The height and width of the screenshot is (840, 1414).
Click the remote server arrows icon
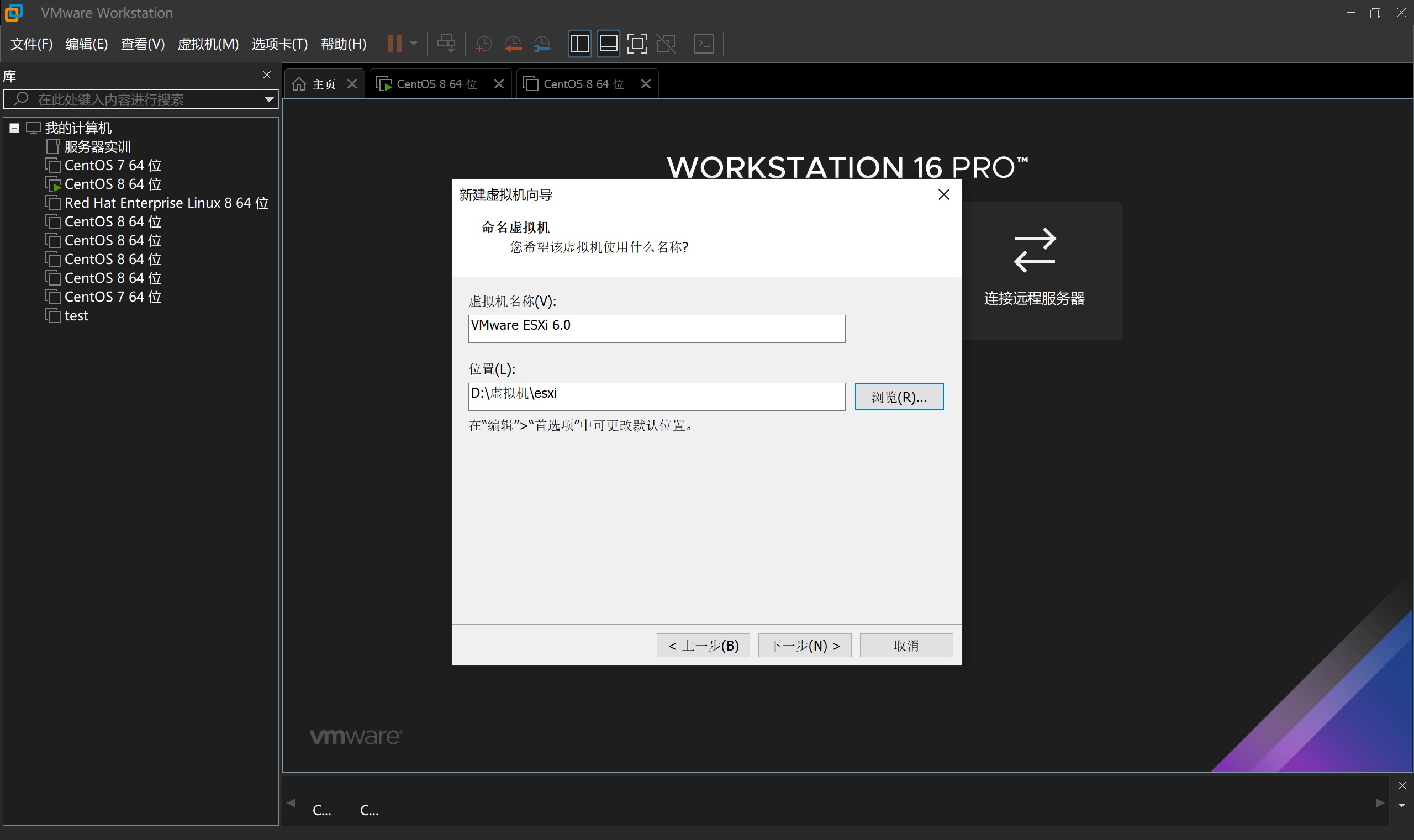point(1034,250)
